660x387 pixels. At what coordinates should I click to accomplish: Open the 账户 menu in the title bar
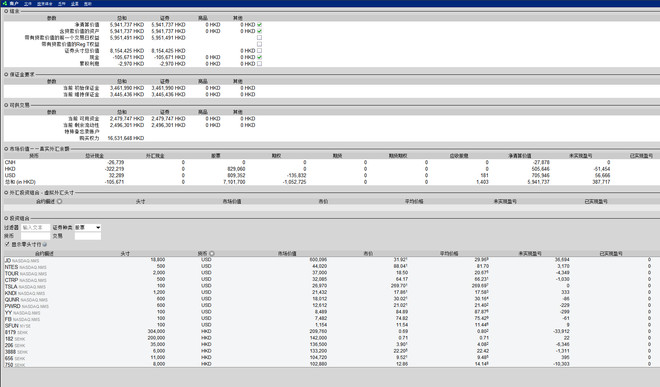[14, 3]
